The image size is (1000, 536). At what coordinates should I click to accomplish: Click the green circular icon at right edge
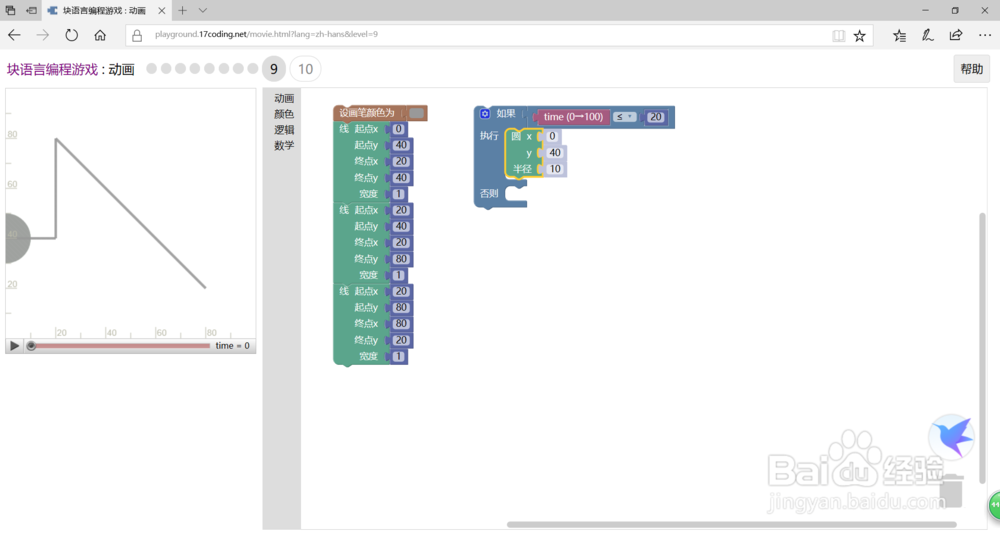[x=994, y=505]
